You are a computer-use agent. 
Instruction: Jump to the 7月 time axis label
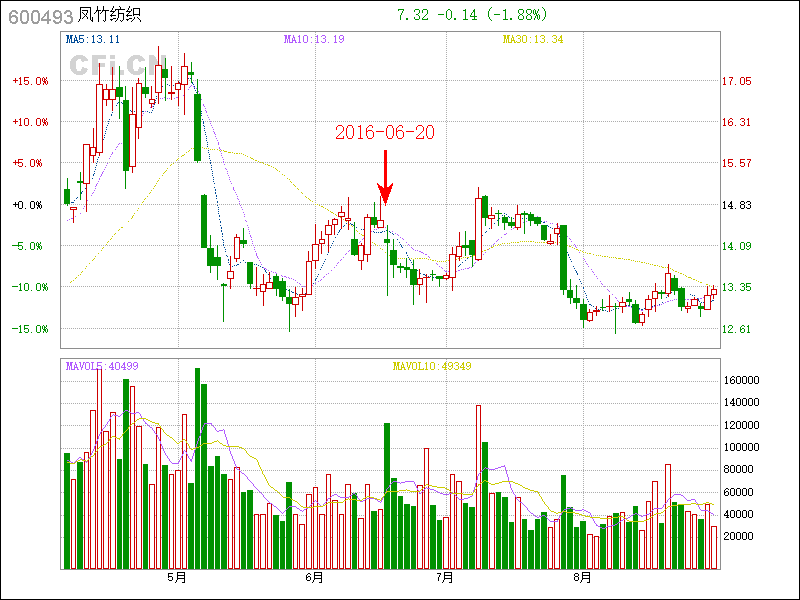445,578
